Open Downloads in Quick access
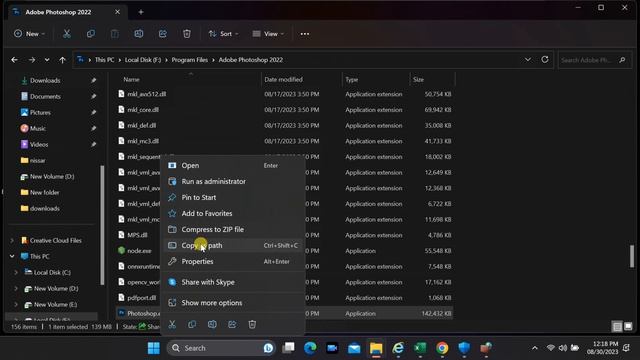The width and height of the screenshot is (640, 360). 45,80
